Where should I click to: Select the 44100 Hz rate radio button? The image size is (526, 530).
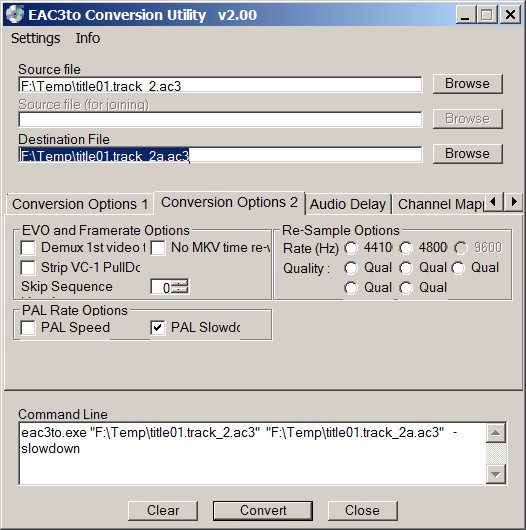point(351,248)
